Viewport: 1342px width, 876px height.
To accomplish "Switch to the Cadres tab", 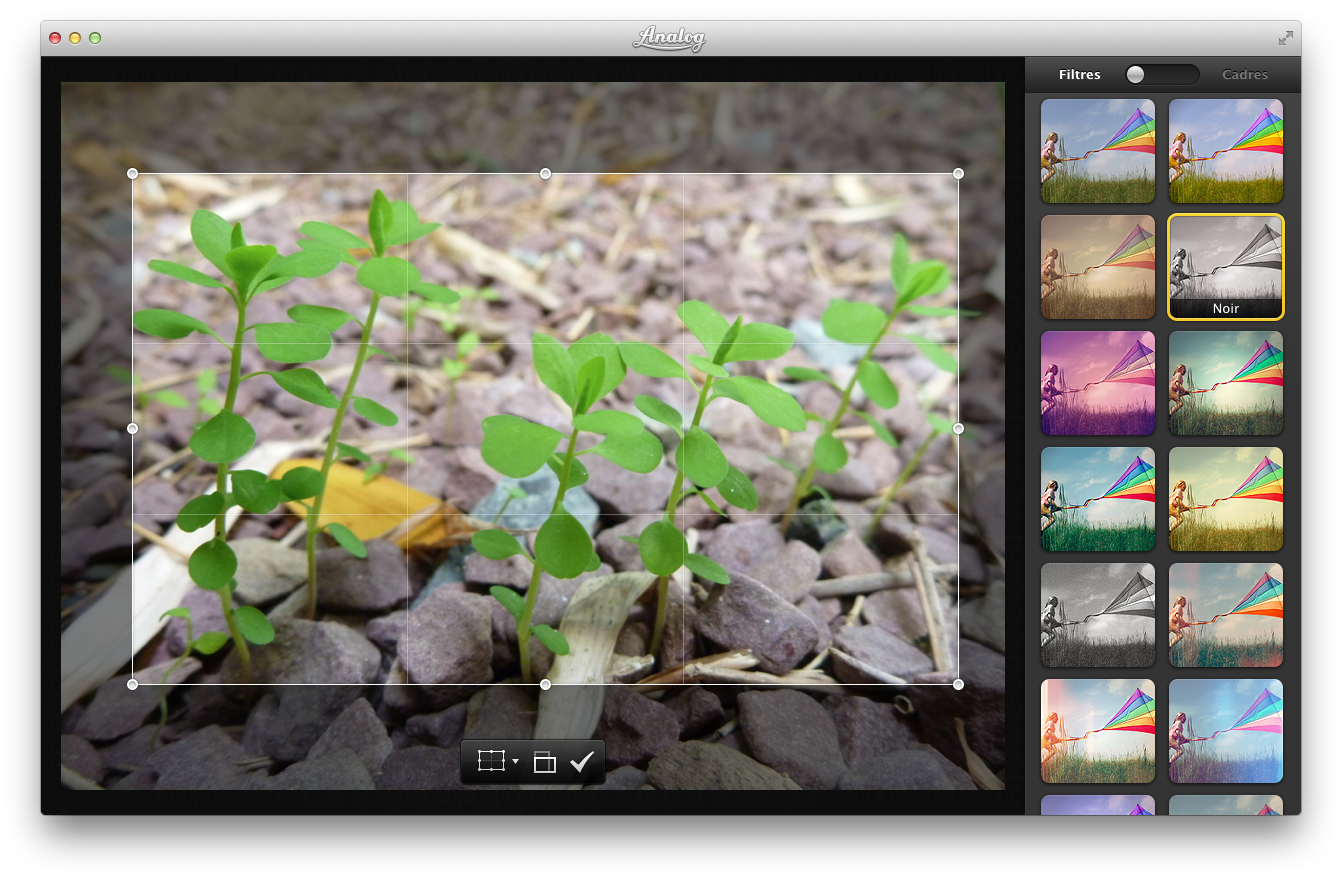I will [x=1244, y=75].
